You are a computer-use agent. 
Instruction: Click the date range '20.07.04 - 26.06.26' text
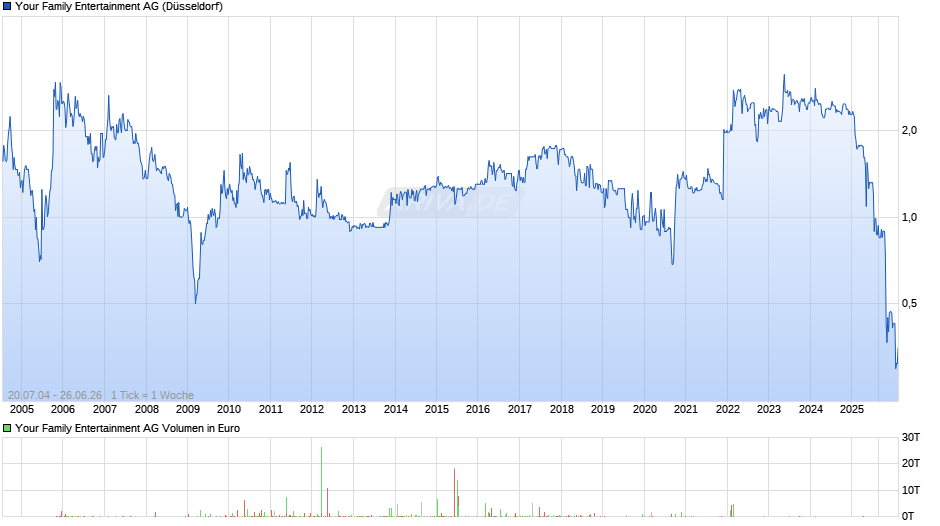55,395
